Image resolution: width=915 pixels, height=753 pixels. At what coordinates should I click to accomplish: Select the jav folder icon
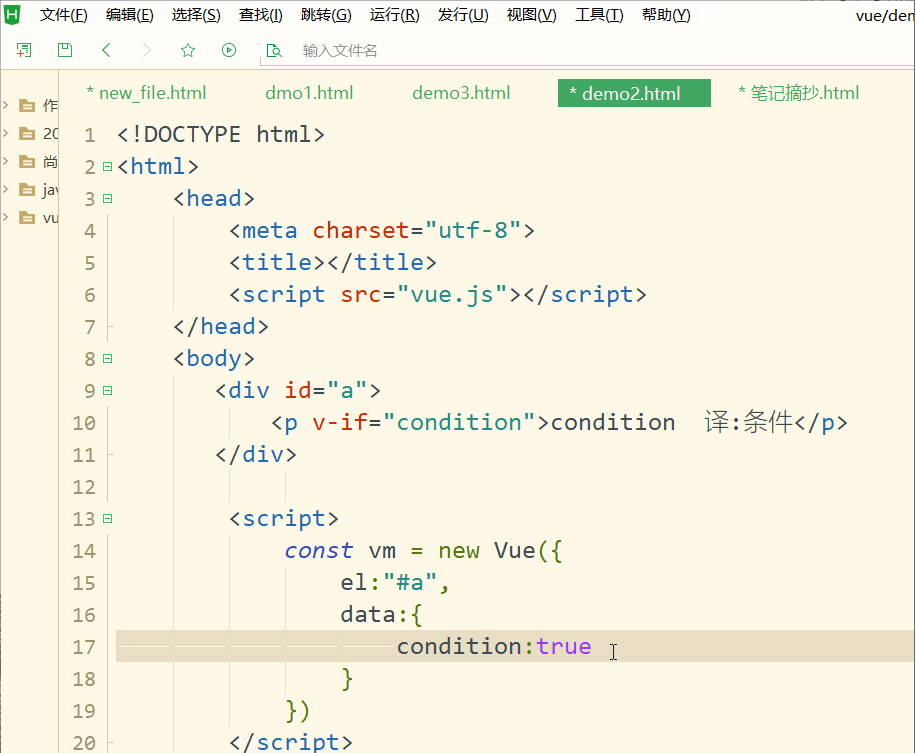[x=27, y=189]
